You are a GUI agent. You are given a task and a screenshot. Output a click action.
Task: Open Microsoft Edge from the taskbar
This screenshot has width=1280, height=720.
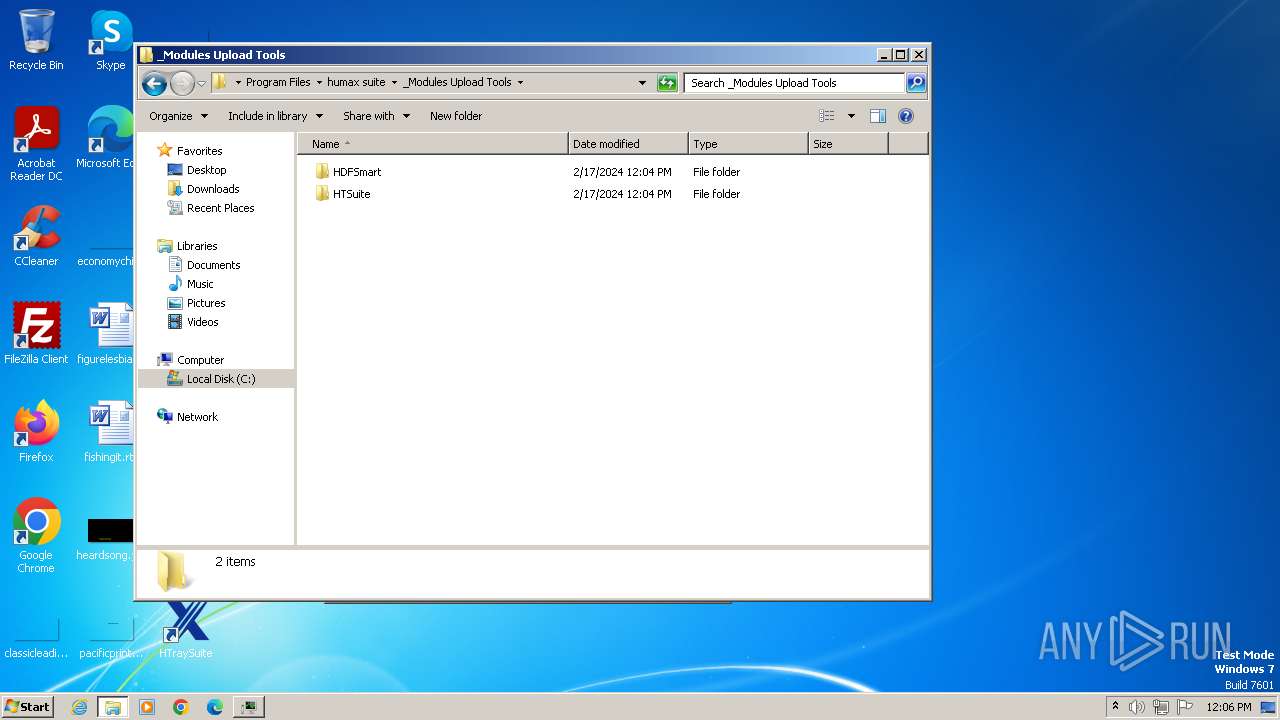(215, 707)
